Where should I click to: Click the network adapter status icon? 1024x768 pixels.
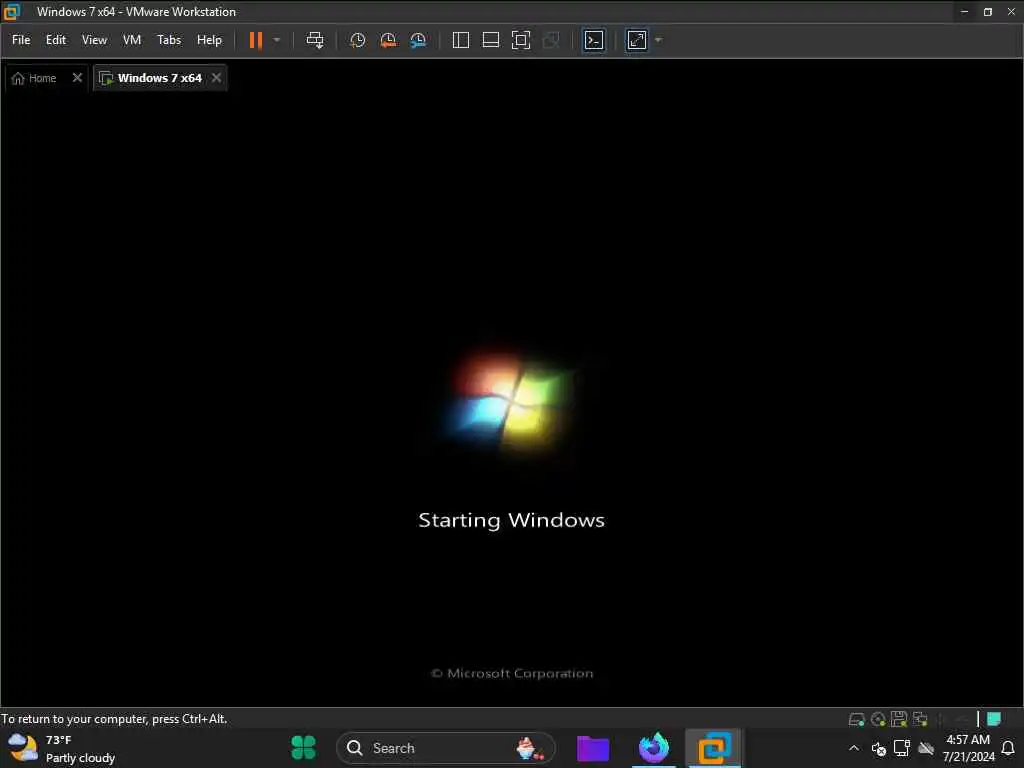pos(920,719)
